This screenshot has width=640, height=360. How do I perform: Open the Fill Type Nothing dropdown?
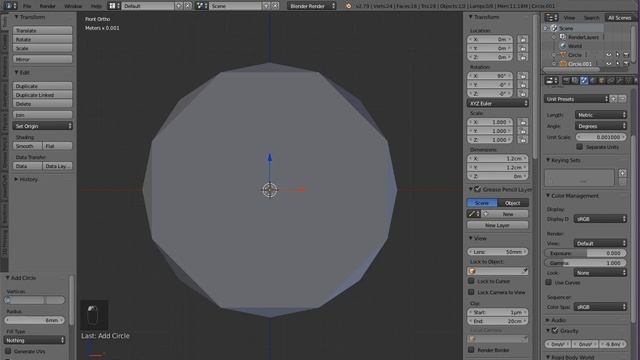[34, 340]
